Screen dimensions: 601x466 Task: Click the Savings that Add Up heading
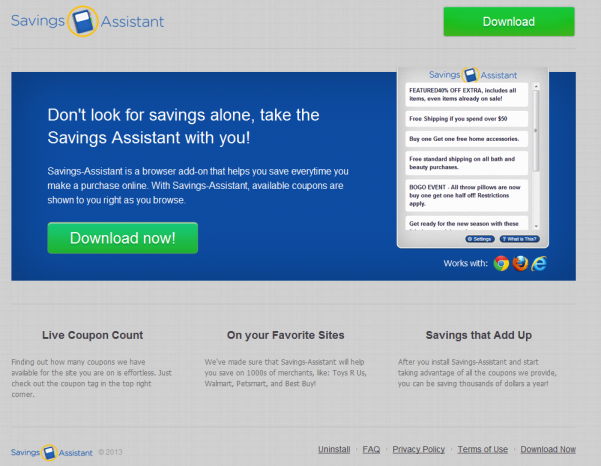pyautogui.click(x=479, y=335)
